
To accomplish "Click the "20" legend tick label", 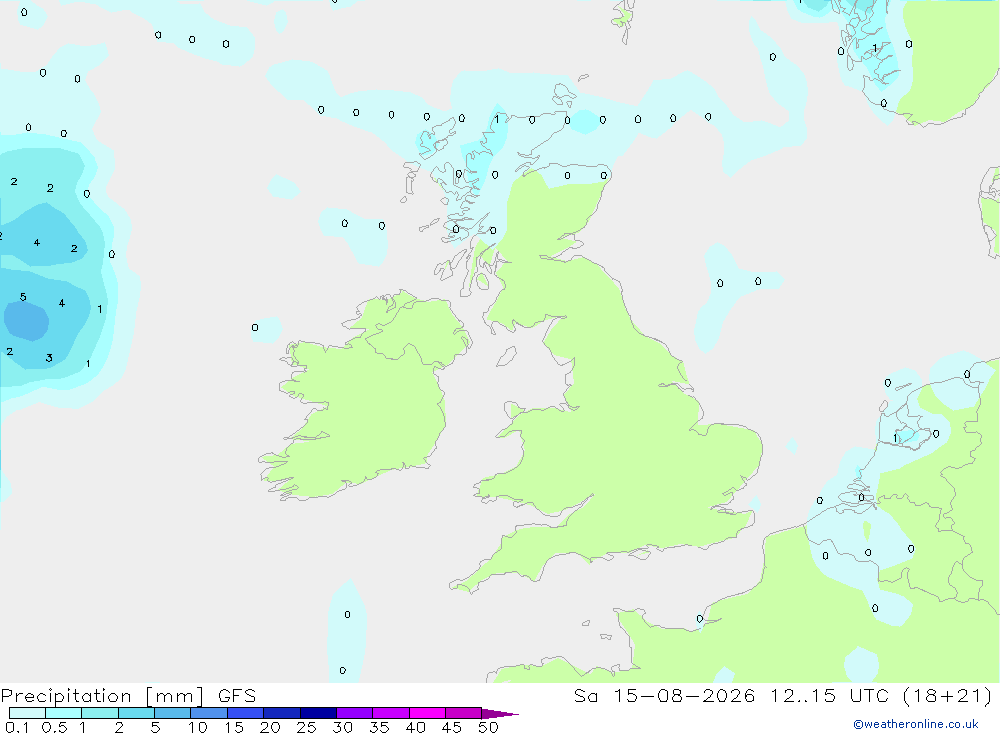I will [x=270, y=727].
